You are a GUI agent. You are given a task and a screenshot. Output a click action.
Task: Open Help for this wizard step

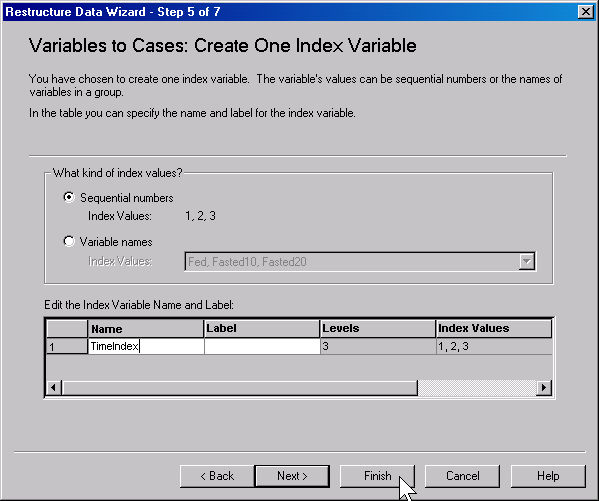(548, 476)
